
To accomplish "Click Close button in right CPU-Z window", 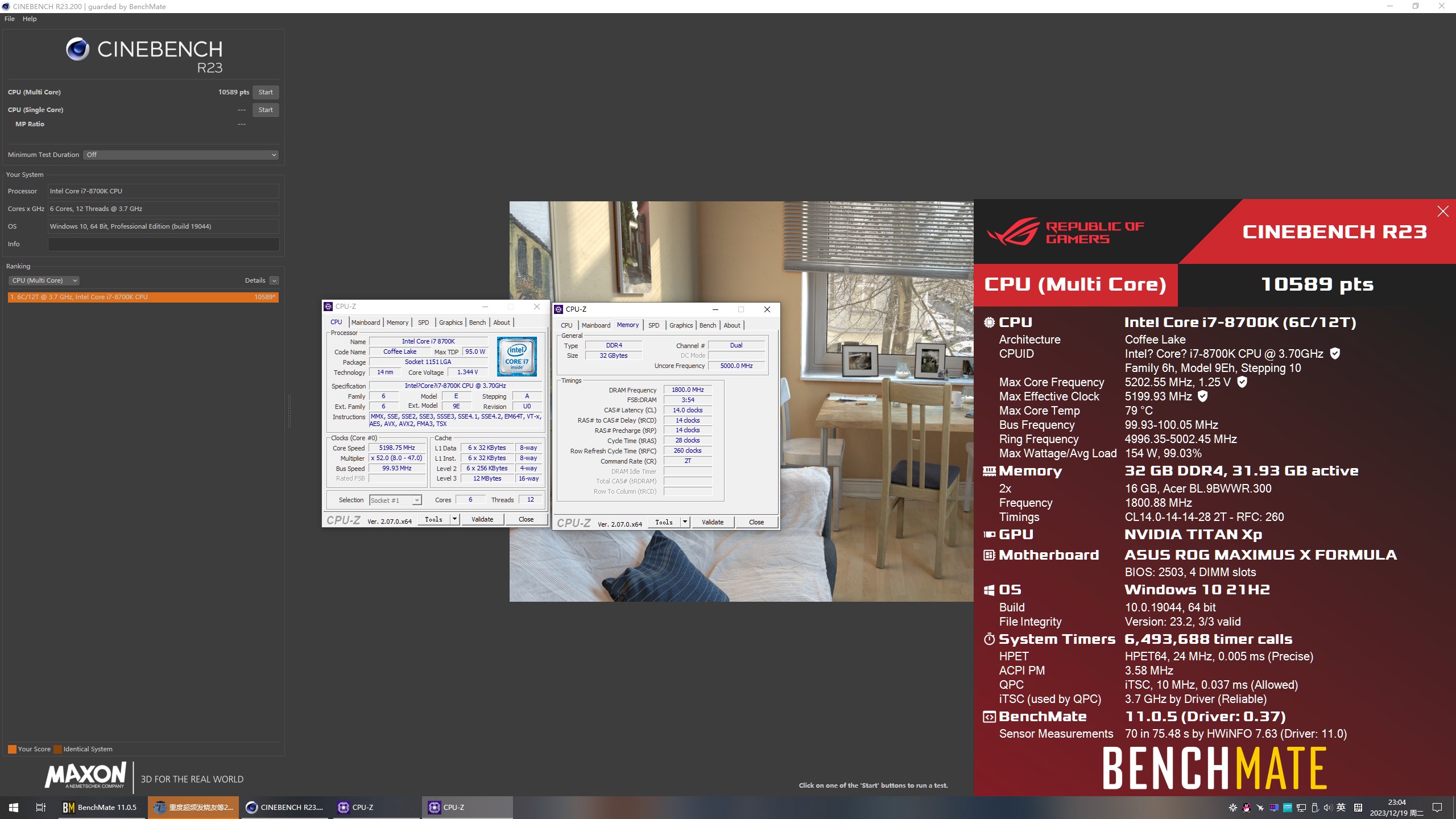I will click(756, 522).
